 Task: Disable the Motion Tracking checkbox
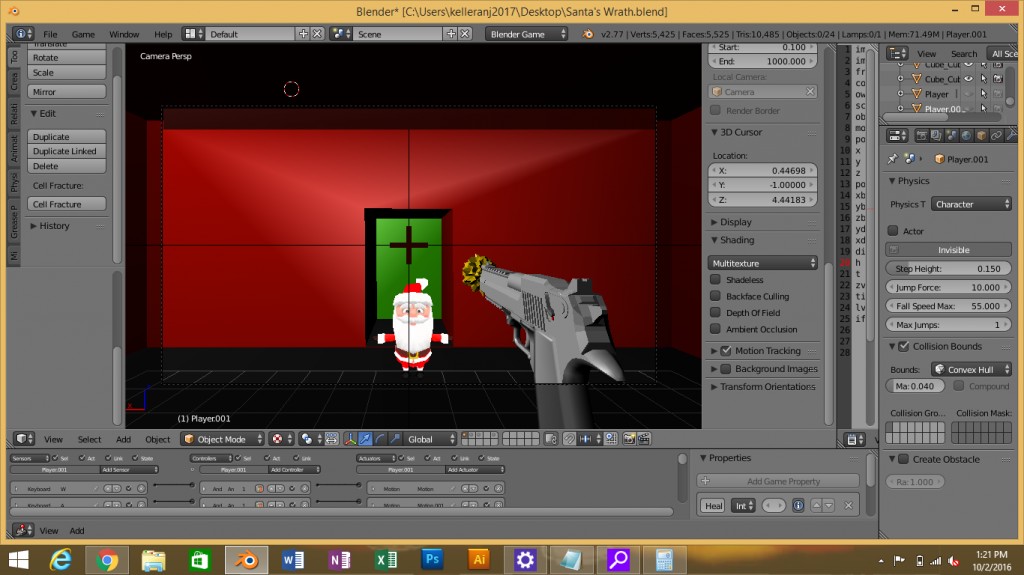(726, 351)
